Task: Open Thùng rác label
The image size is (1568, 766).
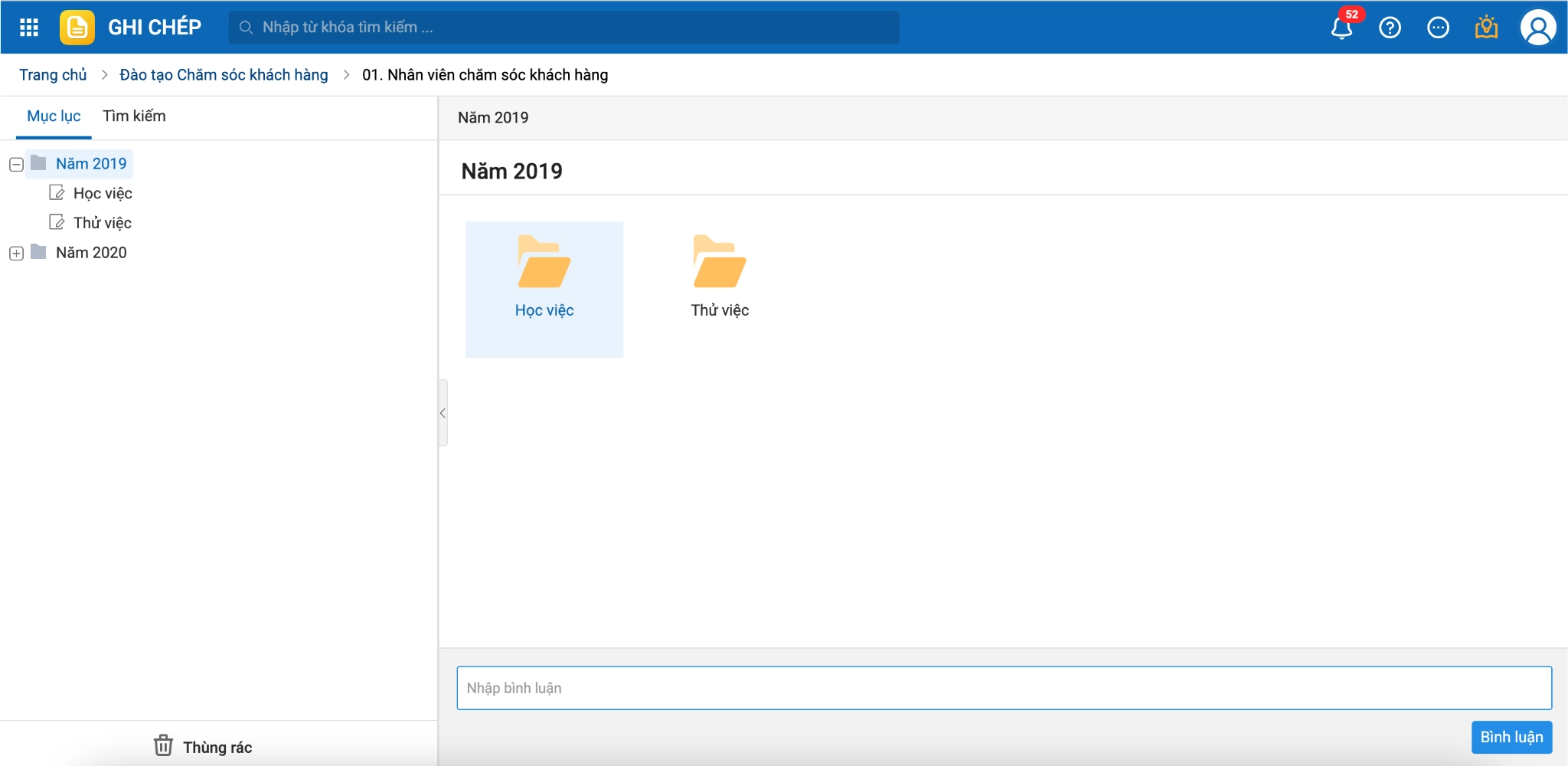Action: point(217,747)
